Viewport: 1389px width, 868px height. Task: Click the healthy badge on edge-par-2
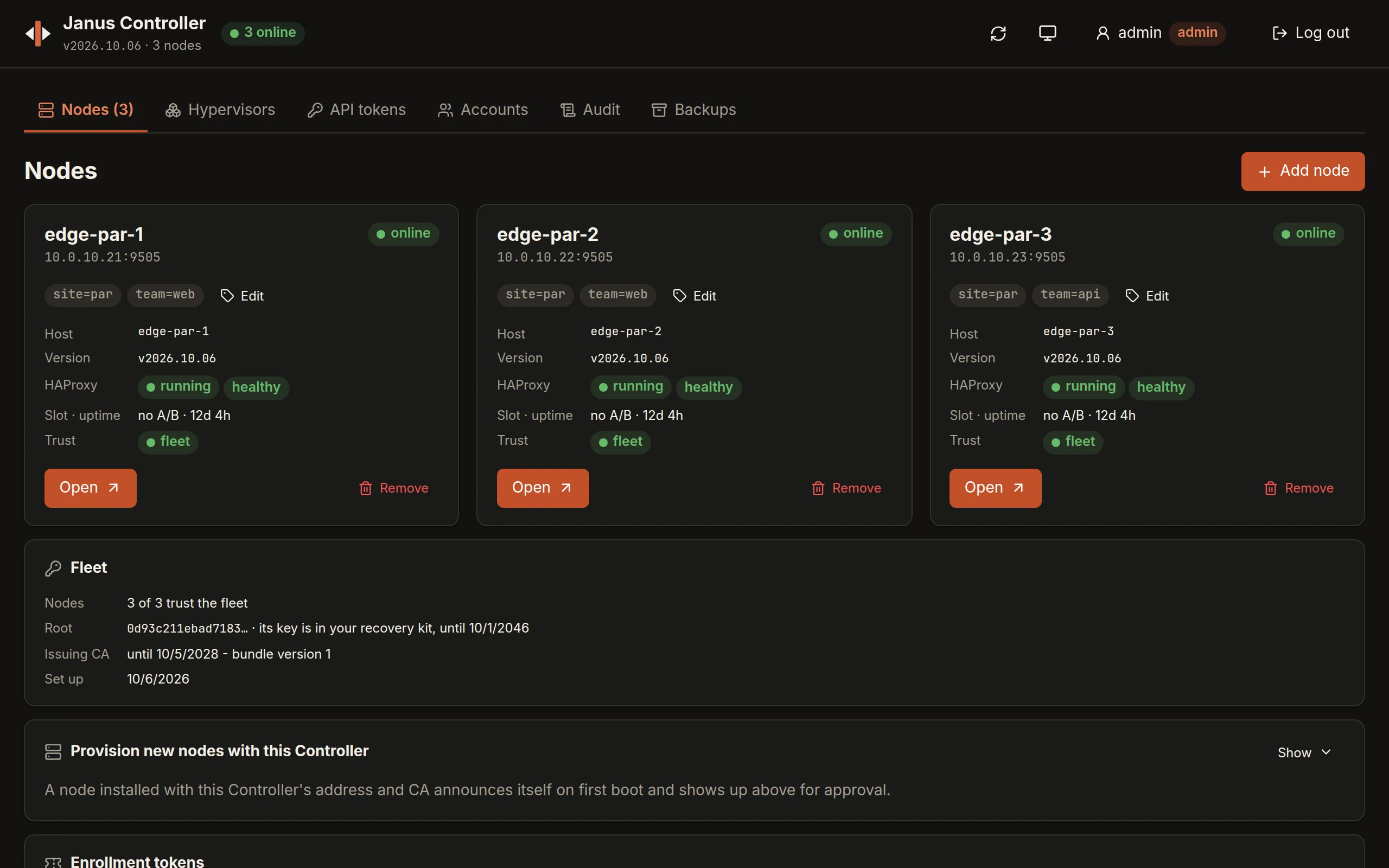pyautogui.click(x=709, y=387)
